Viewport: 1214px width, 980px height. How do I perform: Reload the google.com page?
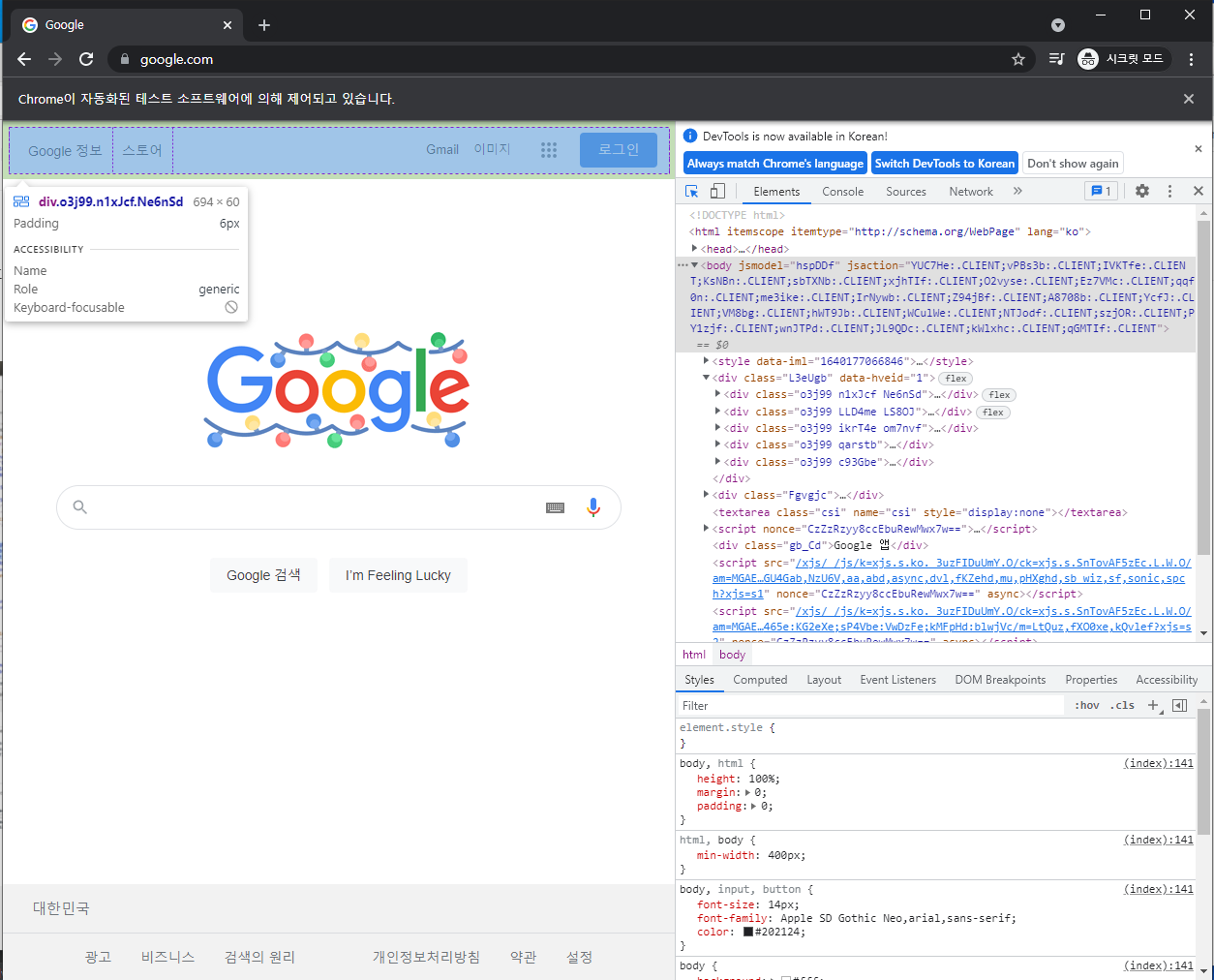(x=86, y=59)
